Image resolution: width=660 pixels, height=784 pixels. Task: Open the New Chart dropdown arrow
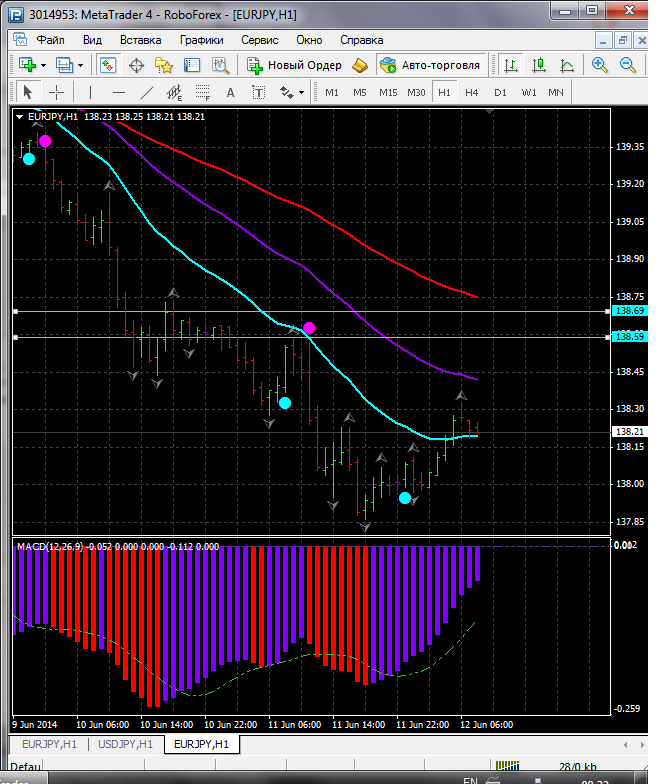tap(44, 66)
